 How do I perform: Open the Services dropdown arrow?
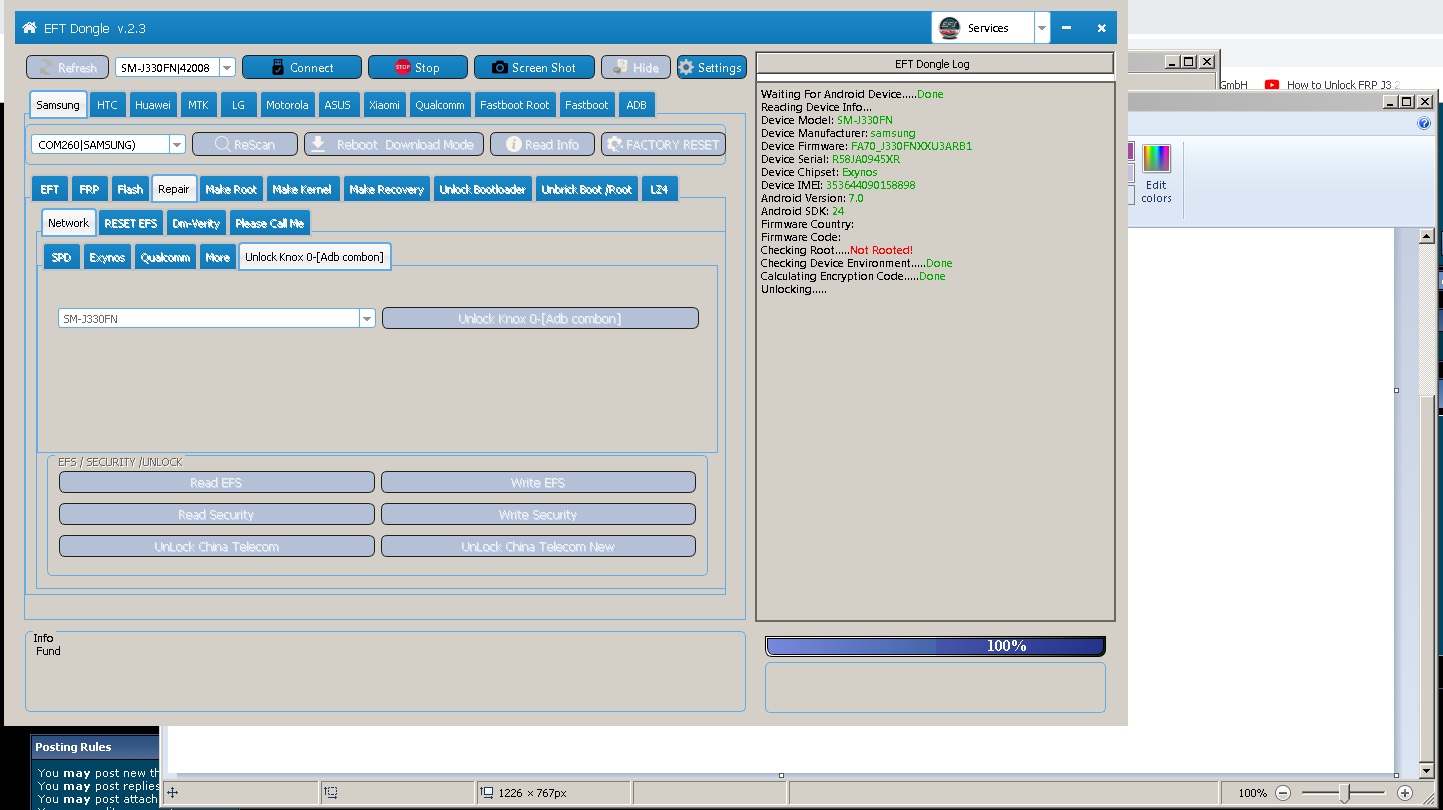[1042, 28]
